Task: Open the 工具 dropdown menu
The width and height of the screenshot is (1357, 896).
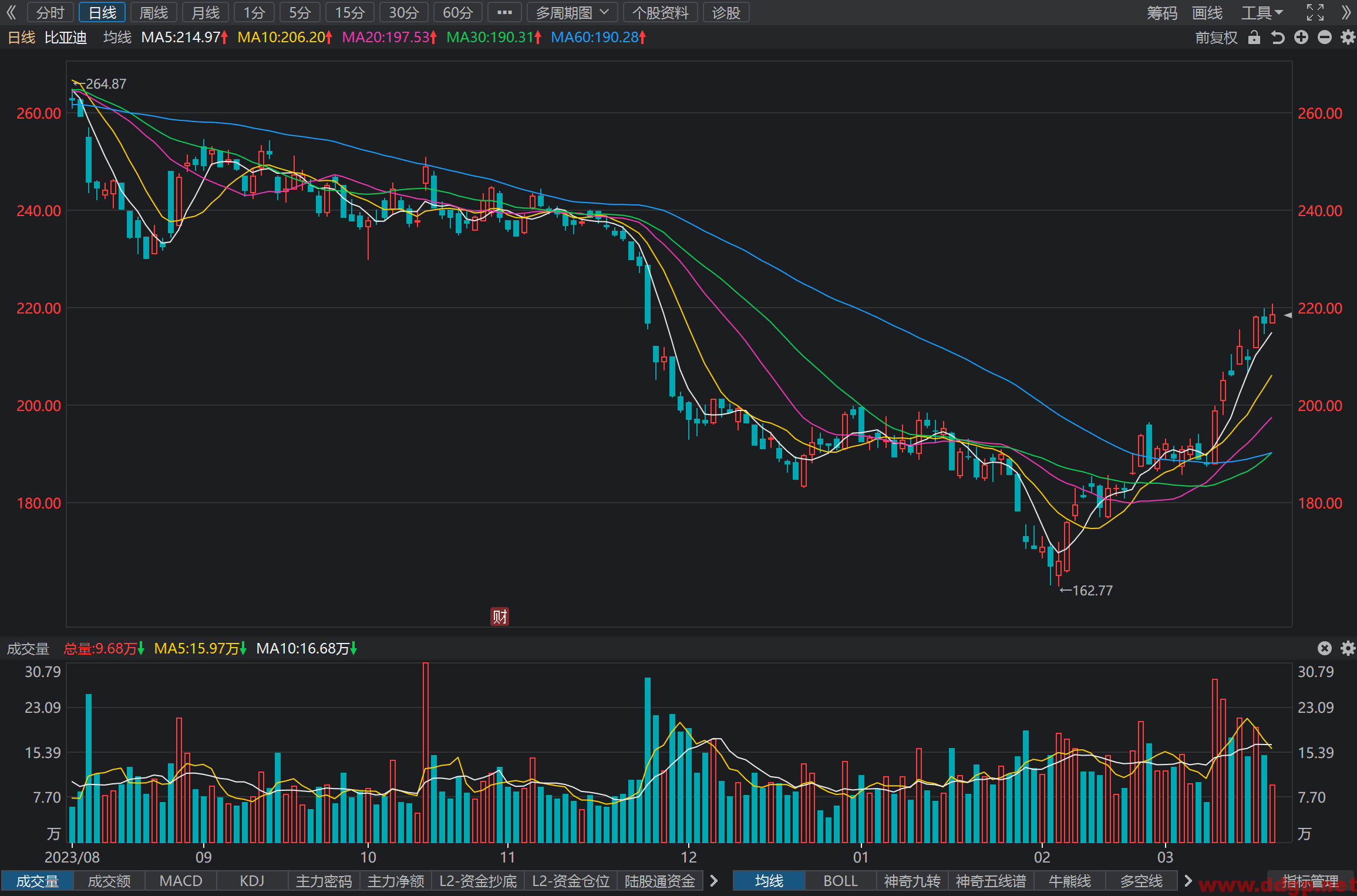Action: [x=1262, y=12]
